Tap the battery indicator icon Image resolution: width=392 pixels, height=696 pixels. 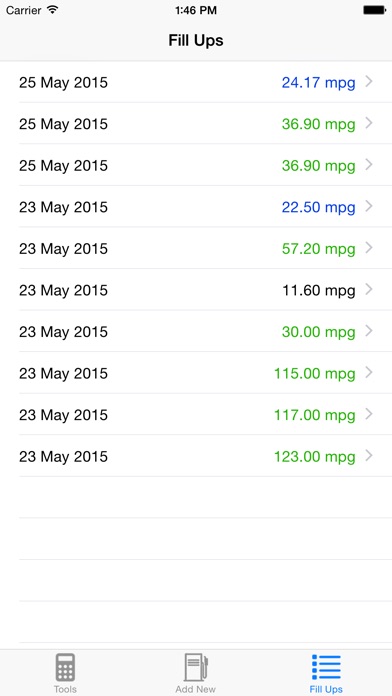[x=374, y=10]
